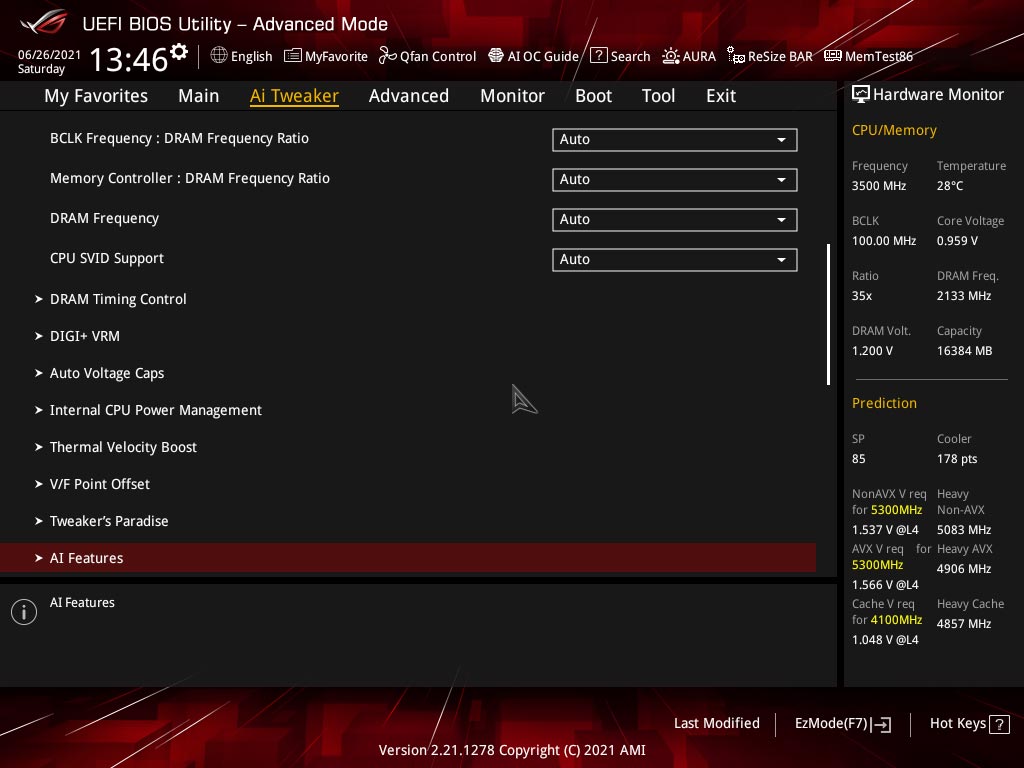Switch to My Favorites tab
The width and height of the screenshot is (1024, 768).
[96, 96]
